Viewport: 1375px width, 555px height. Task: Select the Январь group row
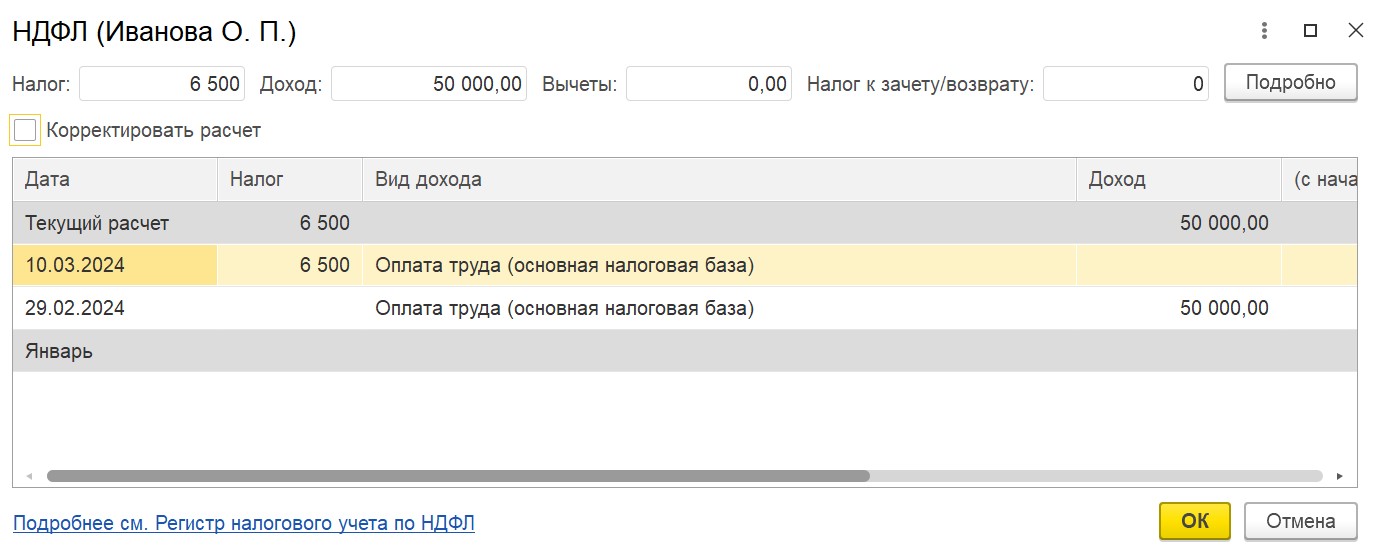685,351
